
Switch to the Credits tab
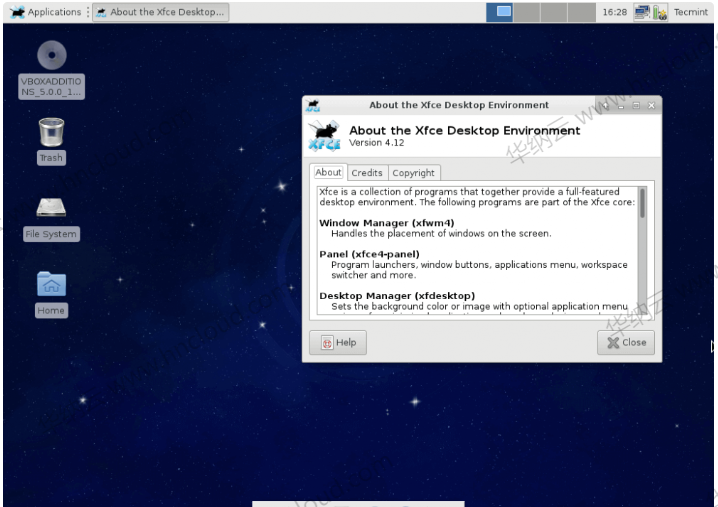click(x=367, y=173)
